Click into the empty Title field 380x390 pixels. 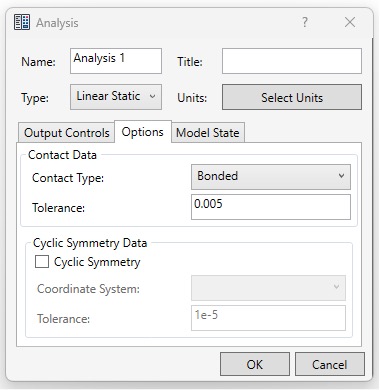click(292, 61)
